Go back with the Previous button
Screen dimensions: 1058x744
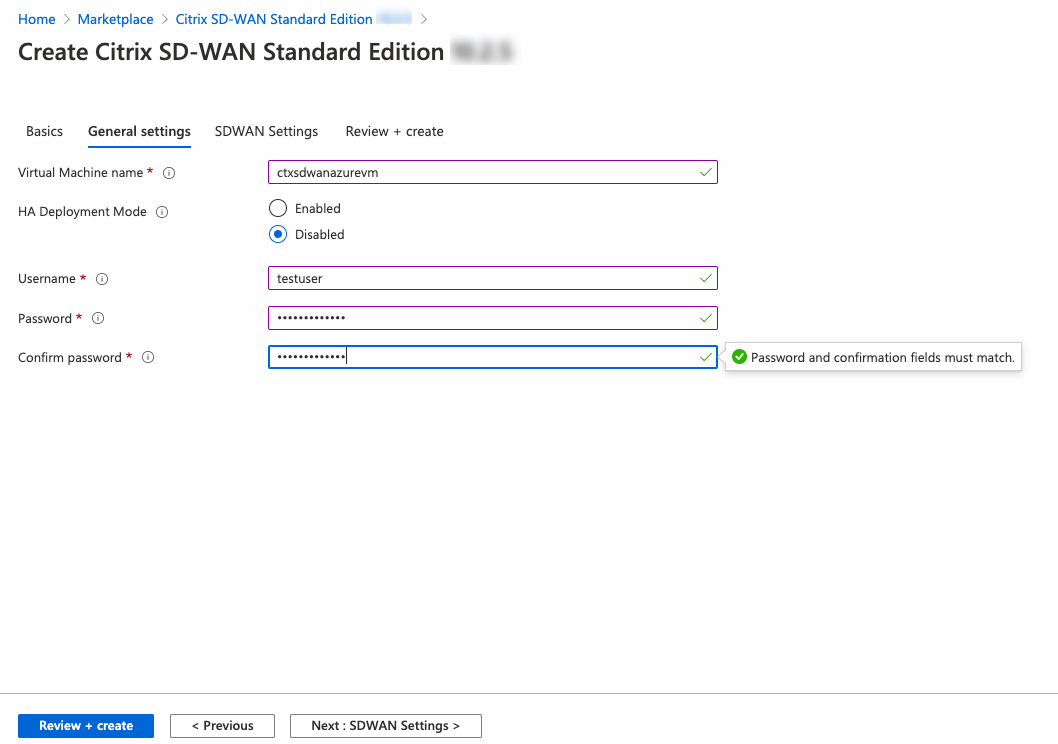pos(223,726)
